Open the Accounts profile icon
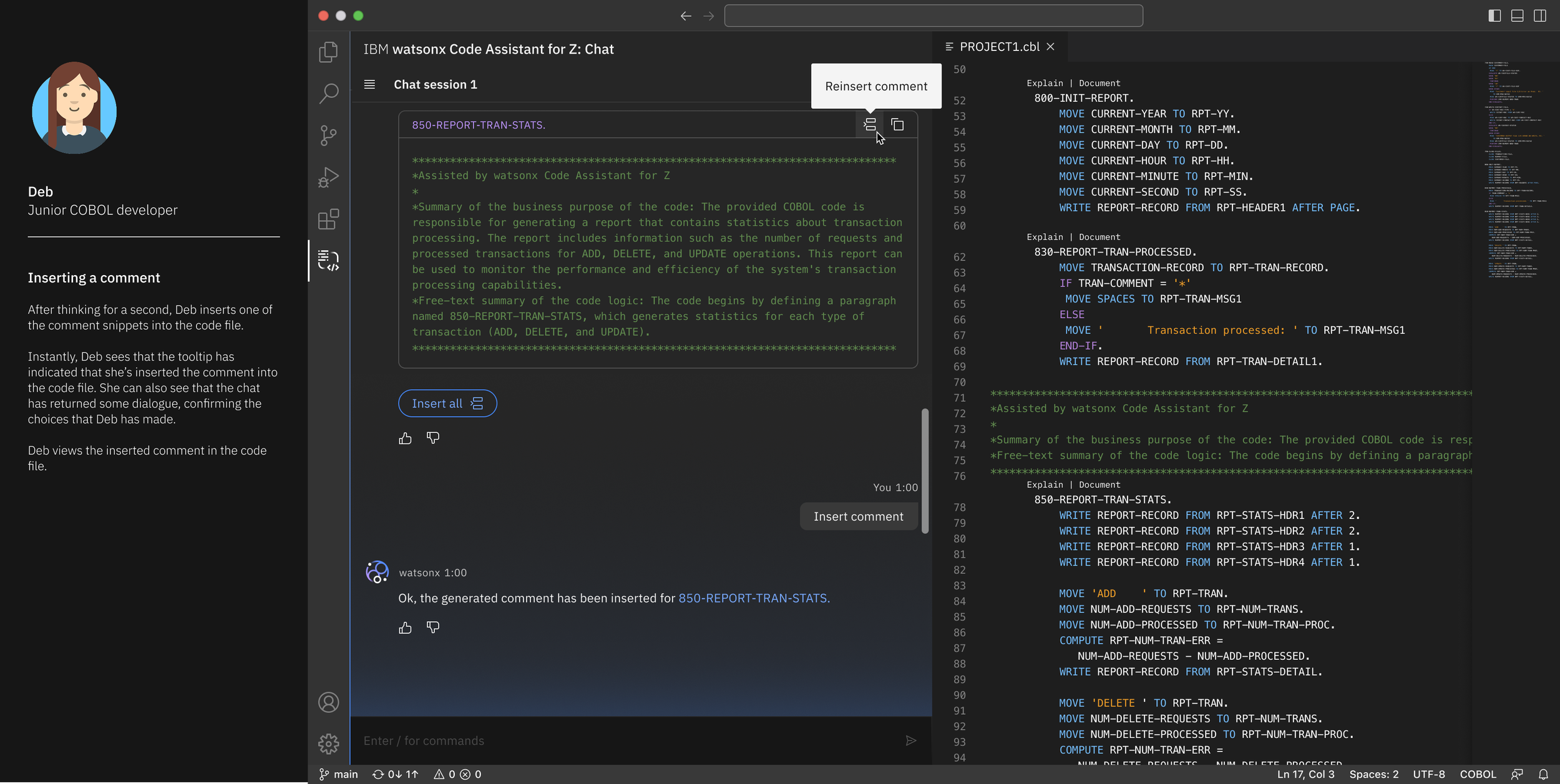 (328, 702)
